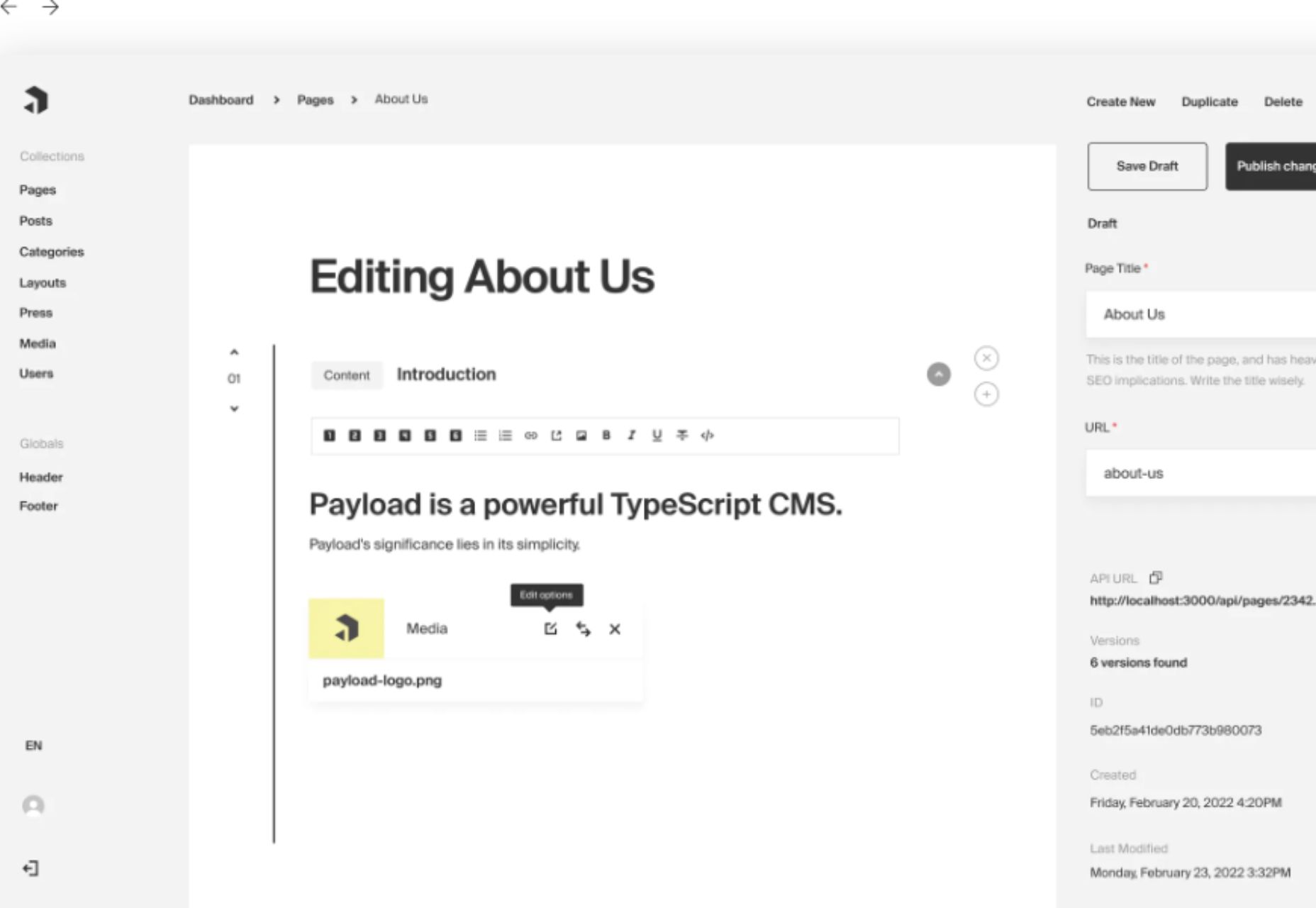Go back with browser back arrow

tap(9, 8)
